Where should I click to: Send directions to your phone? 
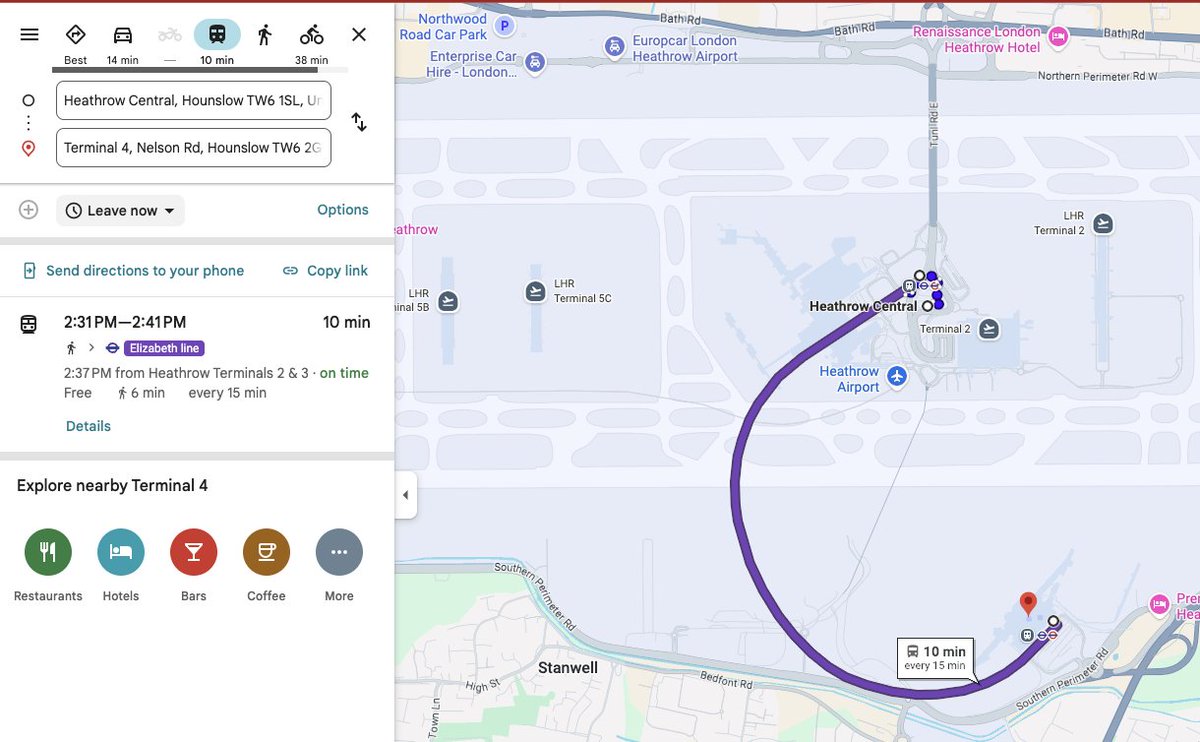(x=134, y=270)
